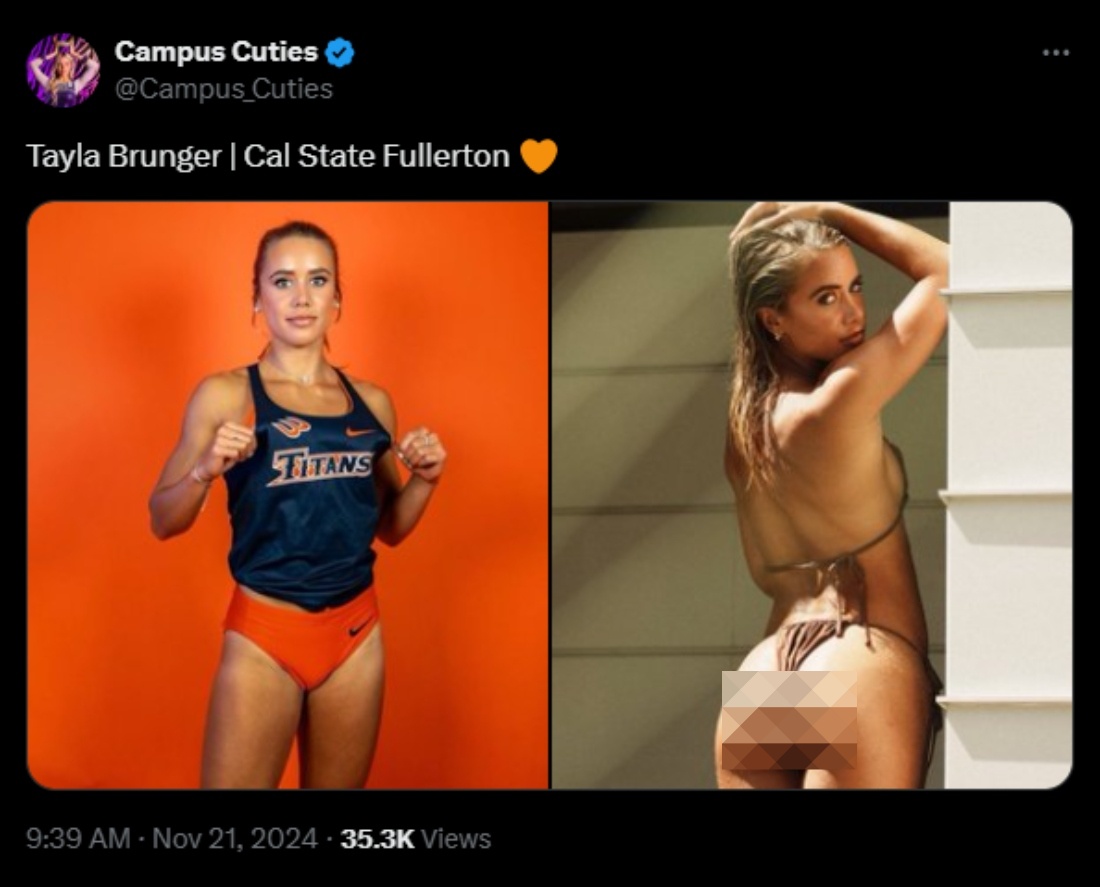Click the Campus Cuties display name
1100x887 pixels.
point(216,52)
